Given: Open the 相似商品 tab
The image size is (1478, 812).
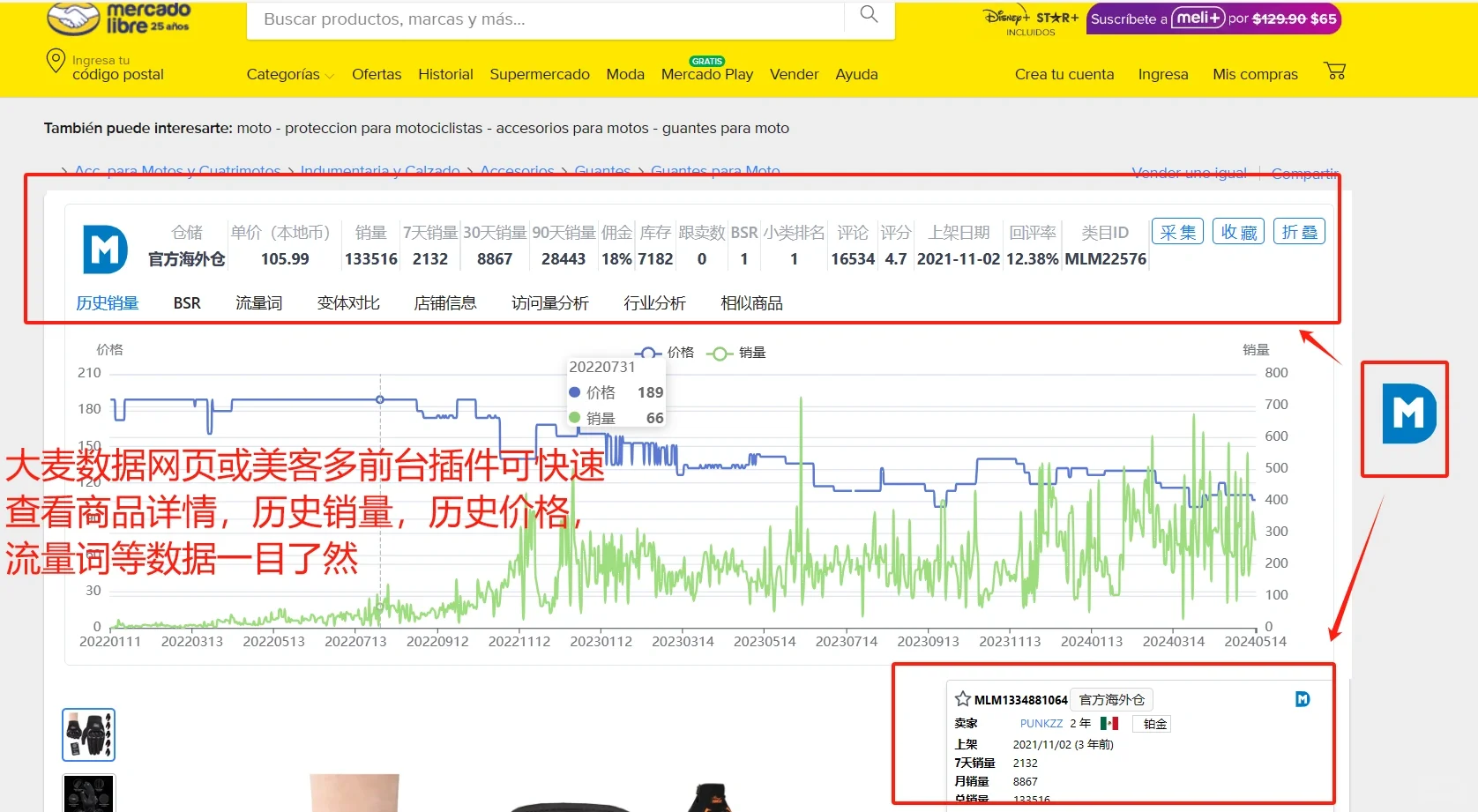Looking at the screenshot, I should click(751, 303).
